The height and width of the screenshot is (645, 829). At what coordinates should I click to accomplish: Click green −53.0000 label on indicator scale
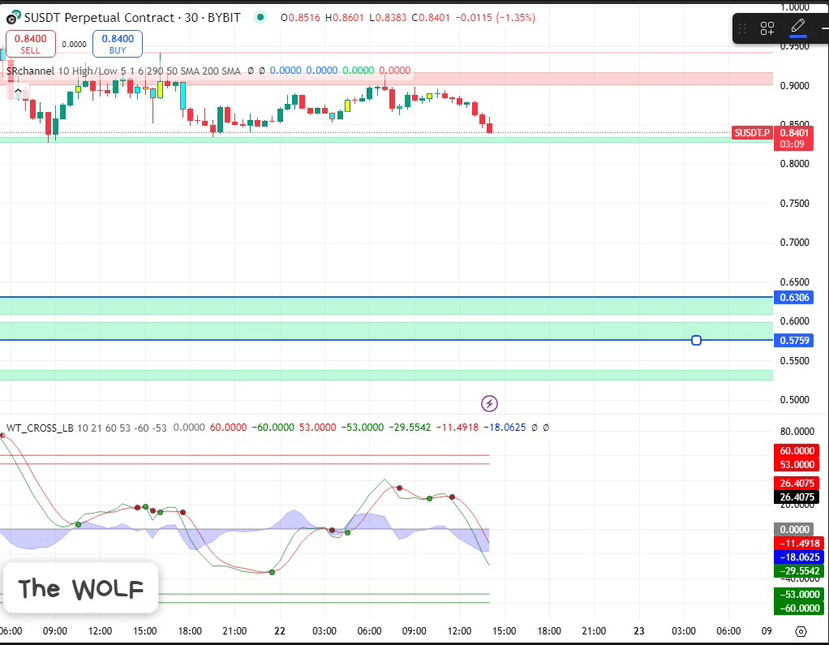click(x=797, y=594)
